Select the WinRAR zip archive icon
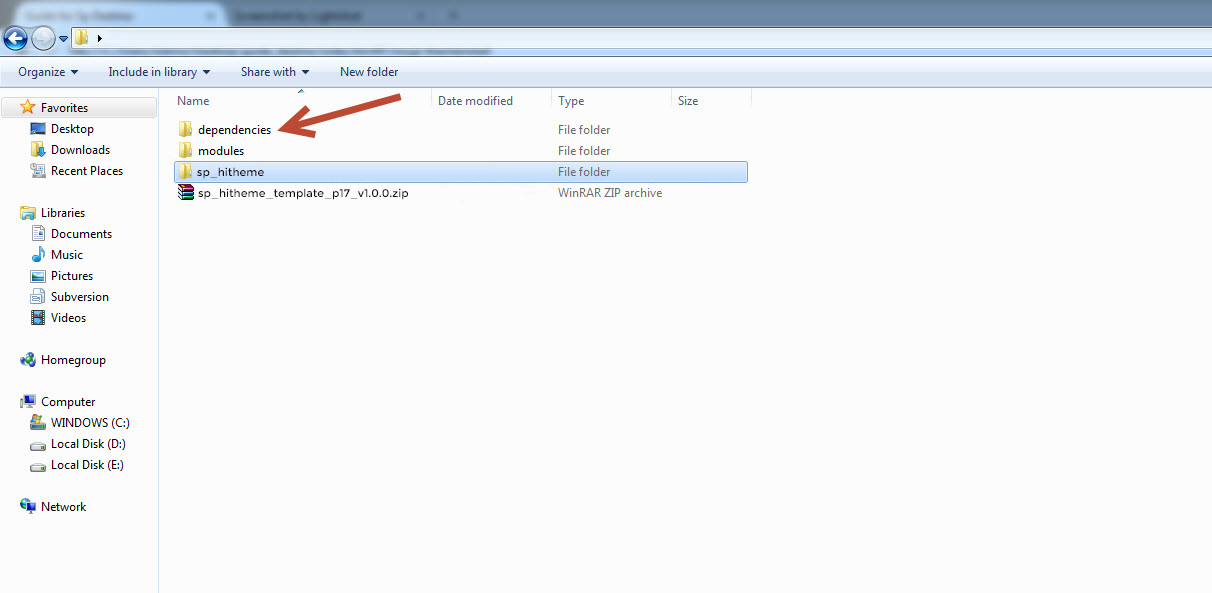Image resolution: width=1212 pixels, height=593 pixels. click(x=186, y=193)
